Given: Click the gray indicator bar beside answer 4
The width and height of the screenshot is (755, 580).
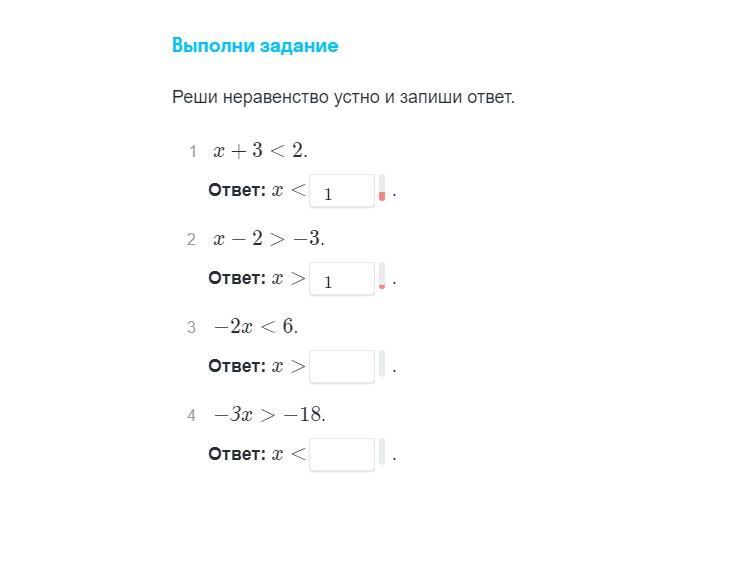Looking at the screenshot, I should (x=382, y=454).
